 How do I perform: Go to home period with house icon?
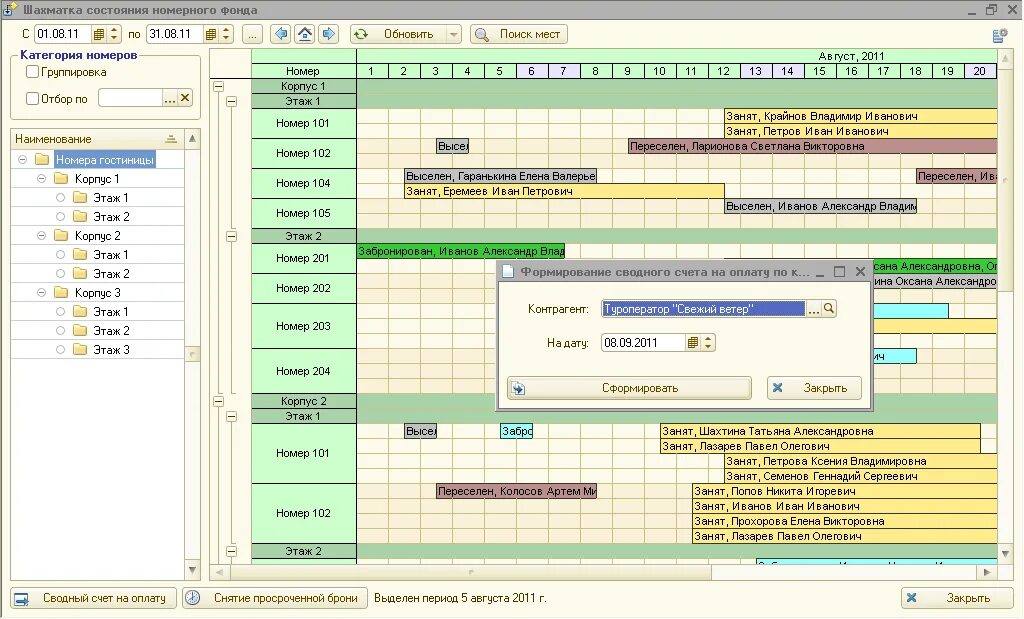click(x=305, y=34)
